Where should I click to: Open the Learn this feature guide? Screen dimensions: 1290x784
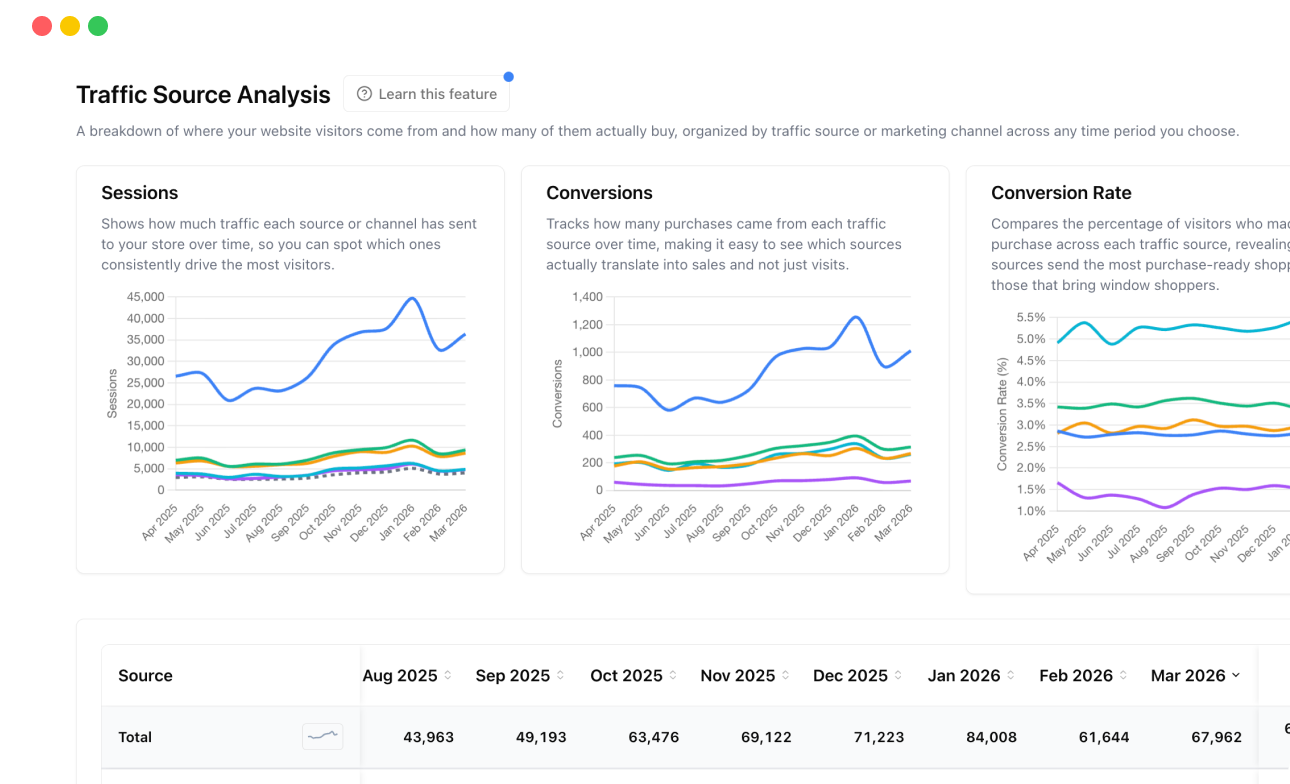pyautogui.click(x=427, y=93)
